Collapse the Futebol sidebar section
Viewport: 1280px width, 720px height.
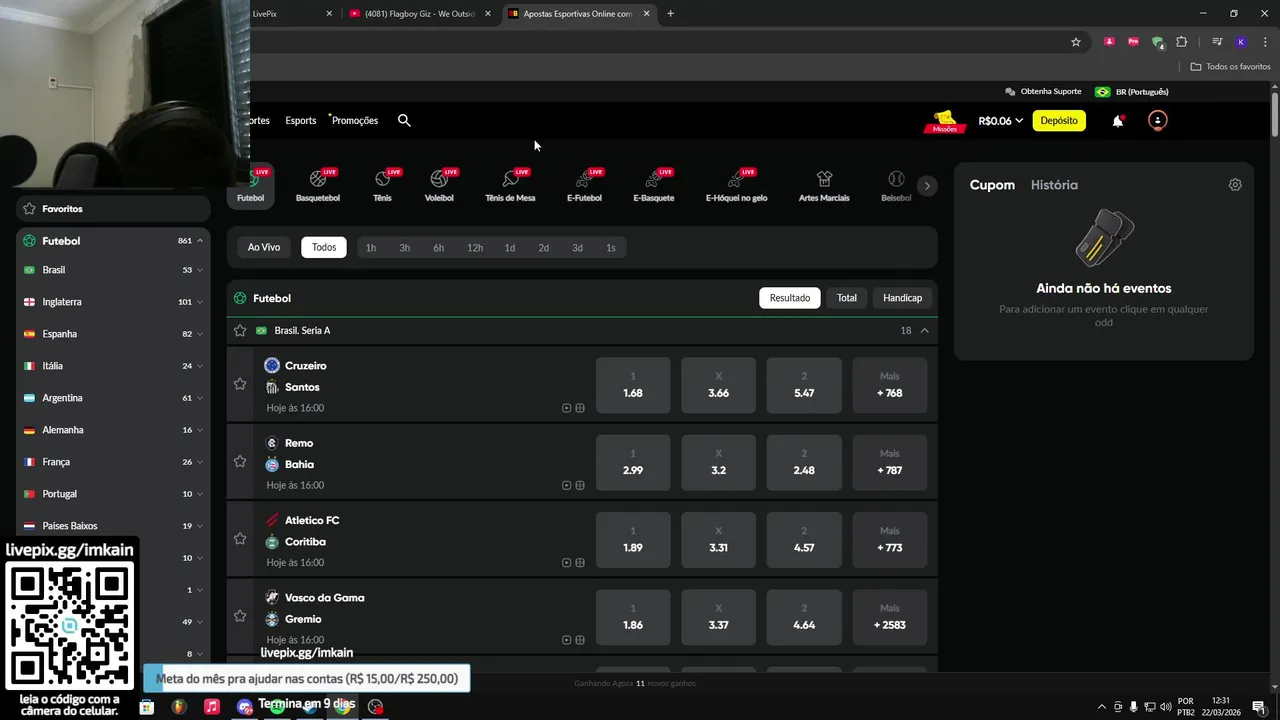pyautogui.click(x=200, y=241)
